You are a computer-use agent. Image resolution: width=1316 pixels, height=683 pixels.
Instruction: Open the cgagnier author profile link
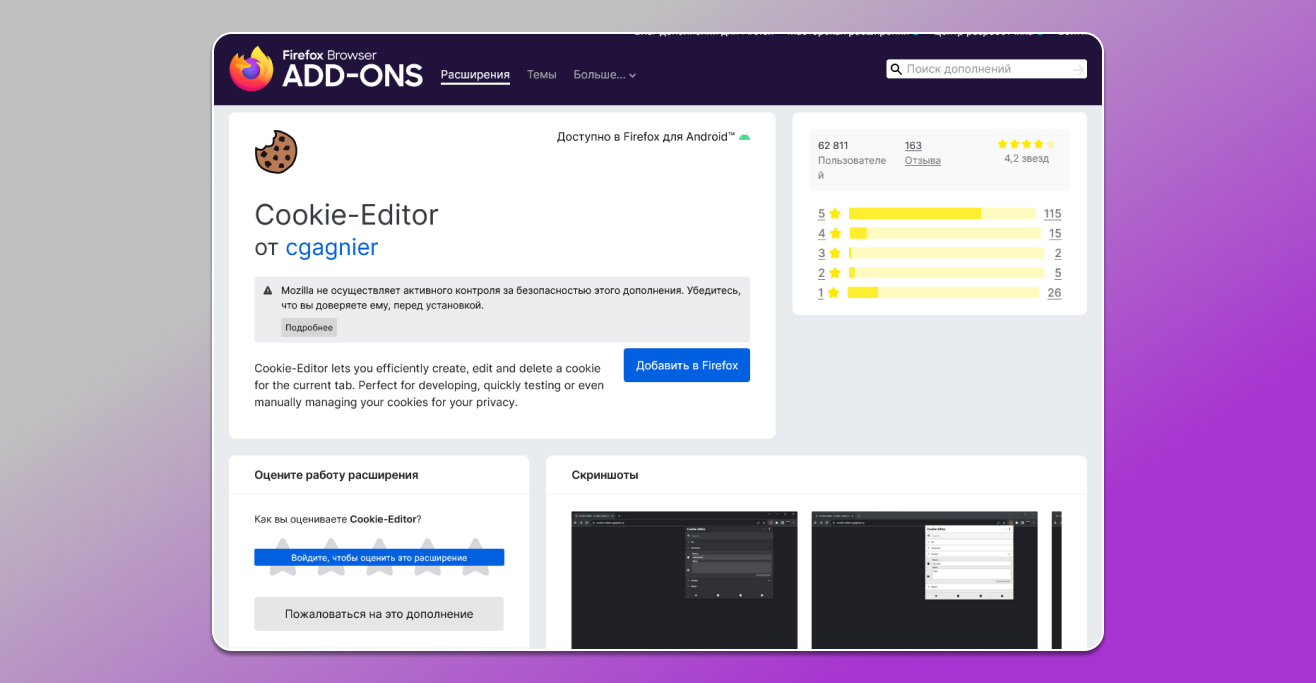pyautogui.click(x=332, y=247)
